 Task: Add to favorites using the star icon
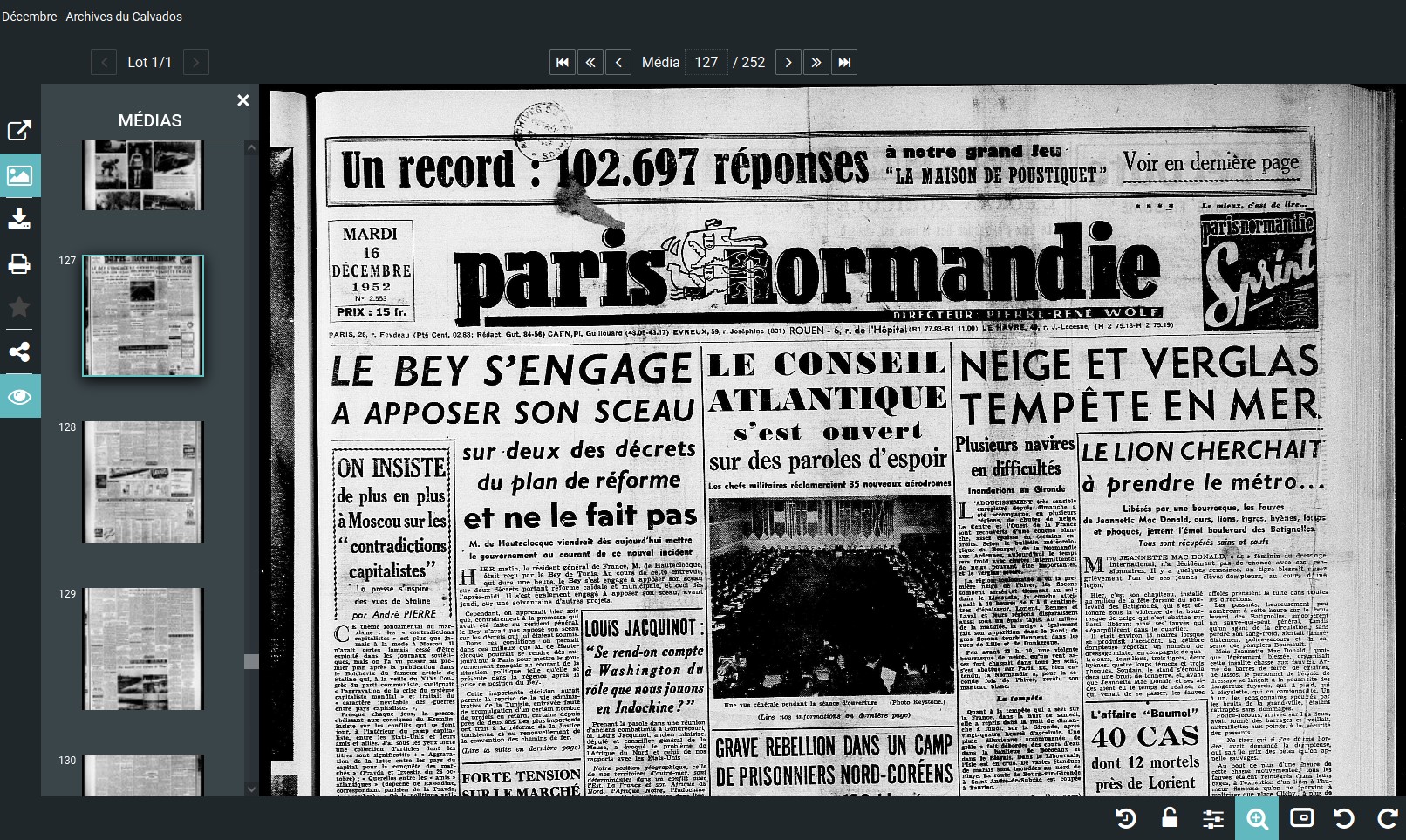[x=19, y=307]
